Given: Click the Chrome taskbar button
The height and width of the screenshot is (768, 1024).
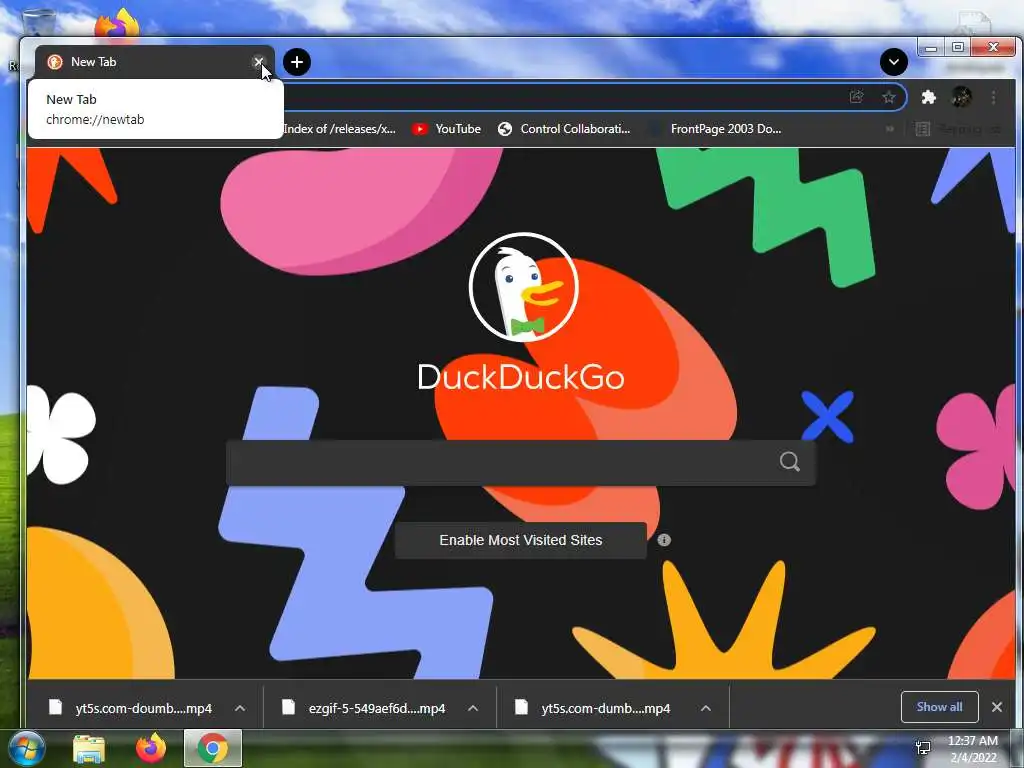Looking at the screenshot, I should [213, 748].
